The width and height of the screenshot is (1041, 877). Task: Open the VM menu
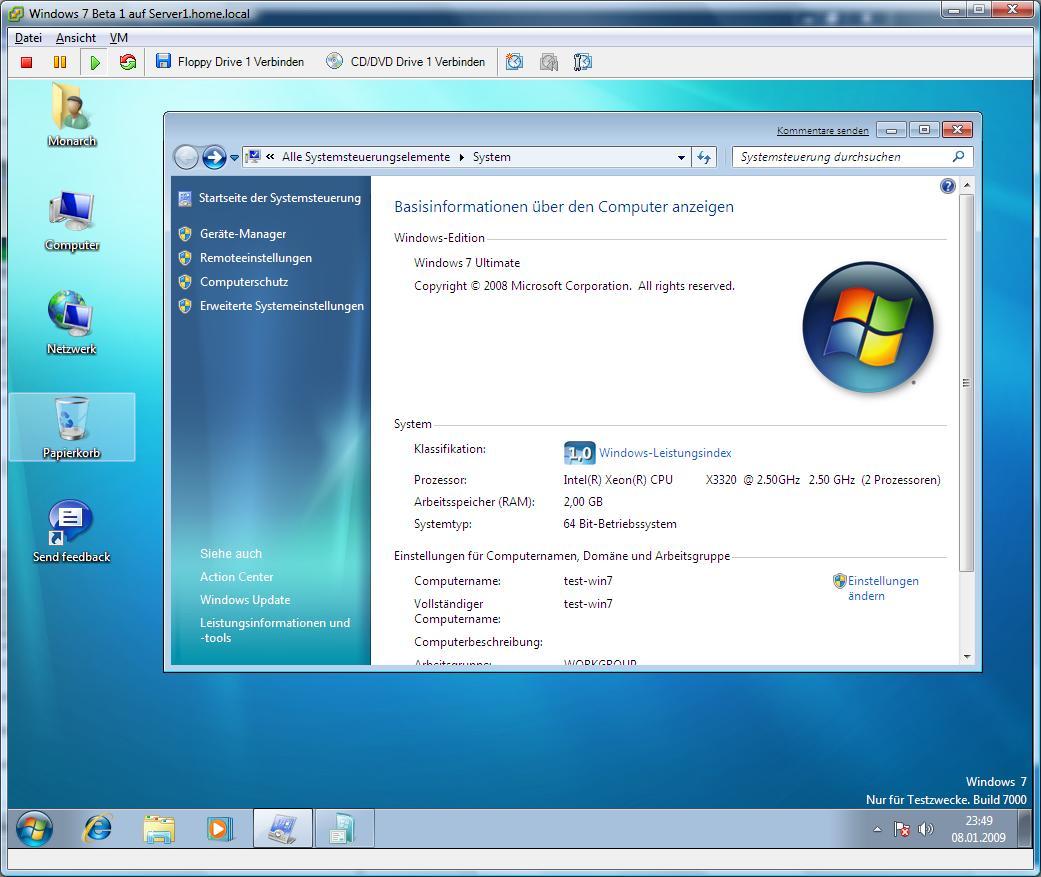pos(119,38)
